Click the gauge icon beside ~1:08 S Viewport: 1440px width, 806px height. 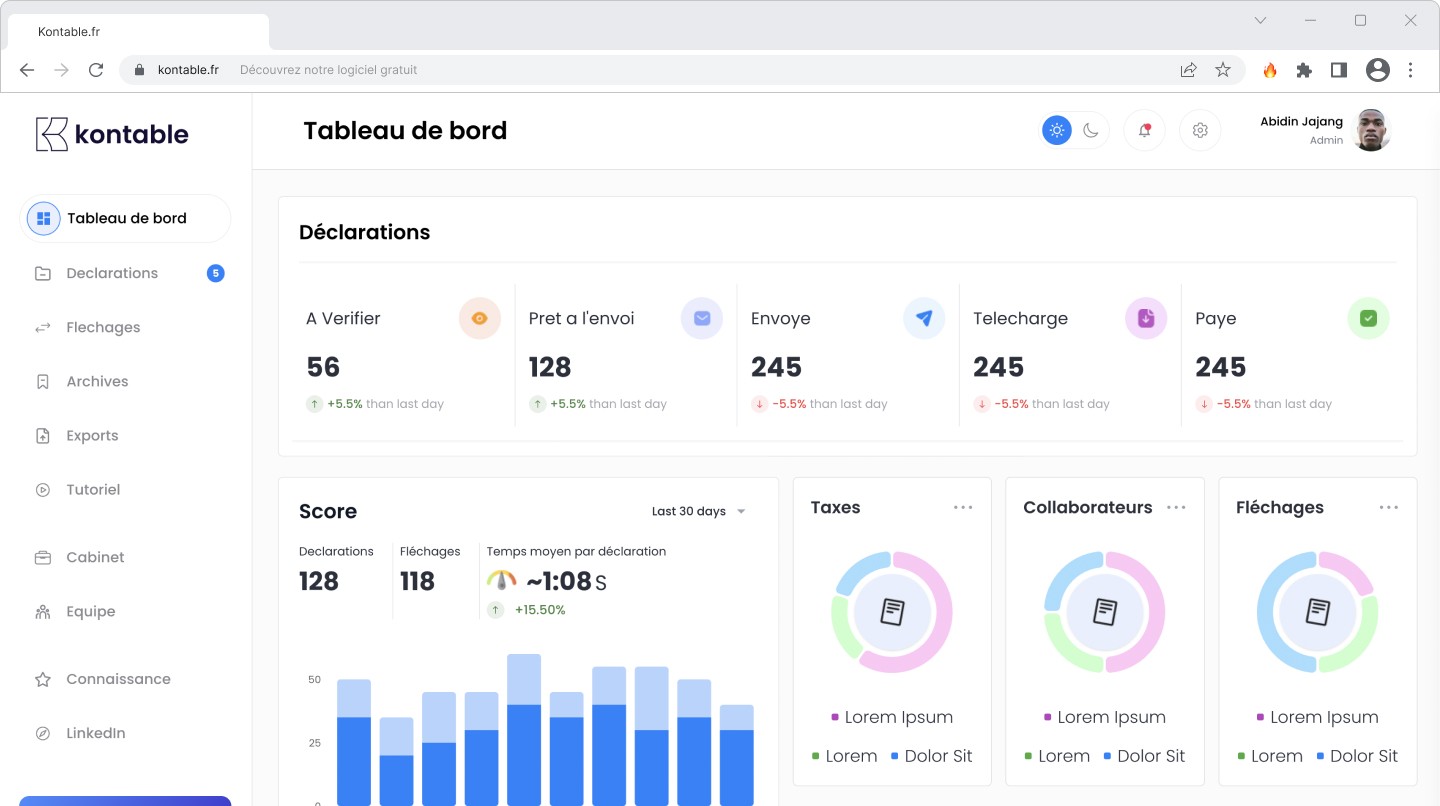501,580
